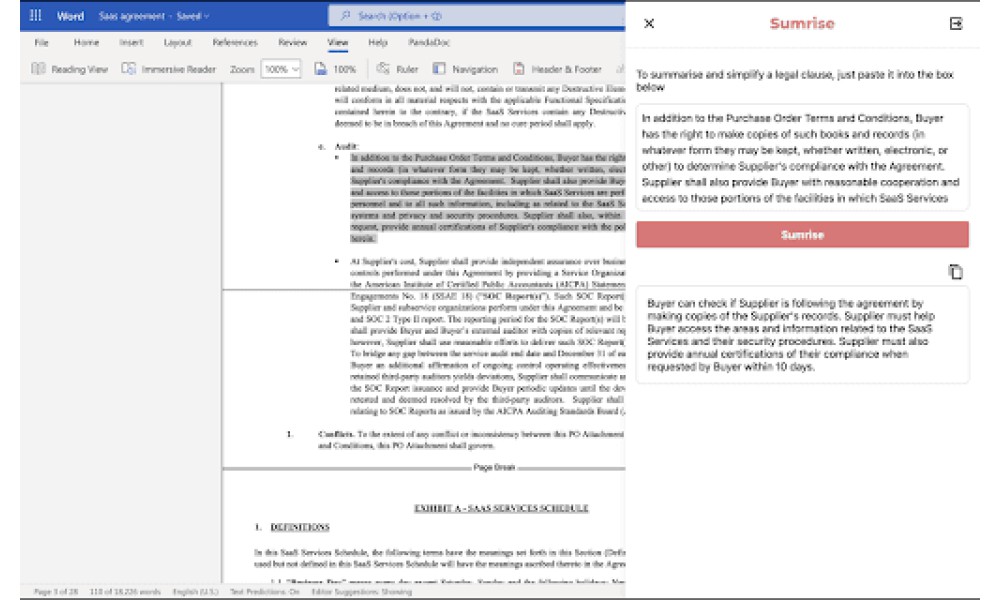Click the DEFINITIONS heading in the document
The width and height of the screenshot is (1000, 600).
click(x=300, y=527)
